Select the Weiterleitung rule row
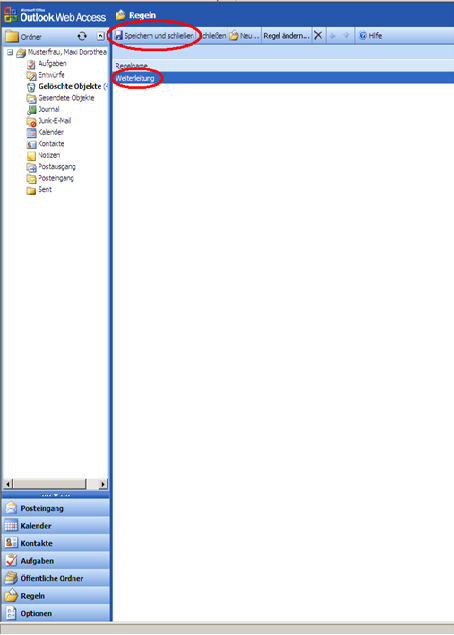The image size is (454, 635). click(x=283, y=78)
